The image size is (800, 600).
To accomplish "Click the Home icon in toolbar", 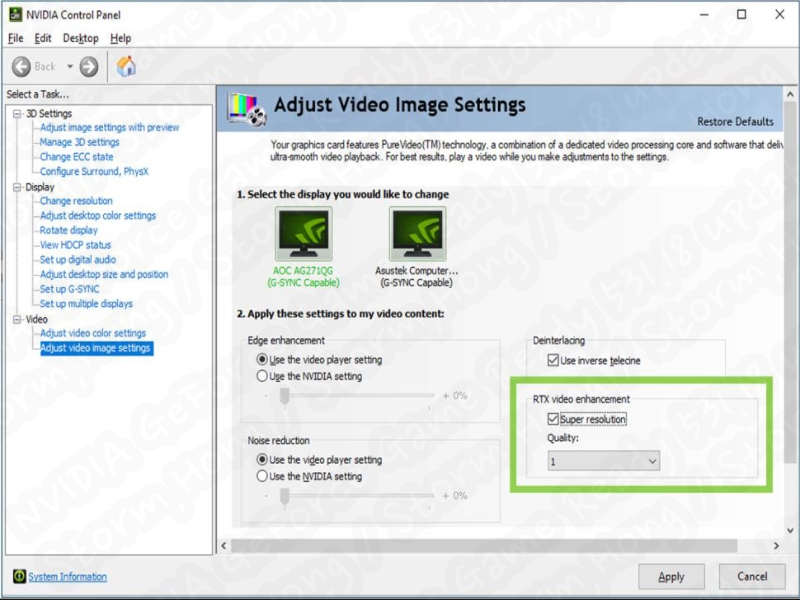I will point(126,66).
